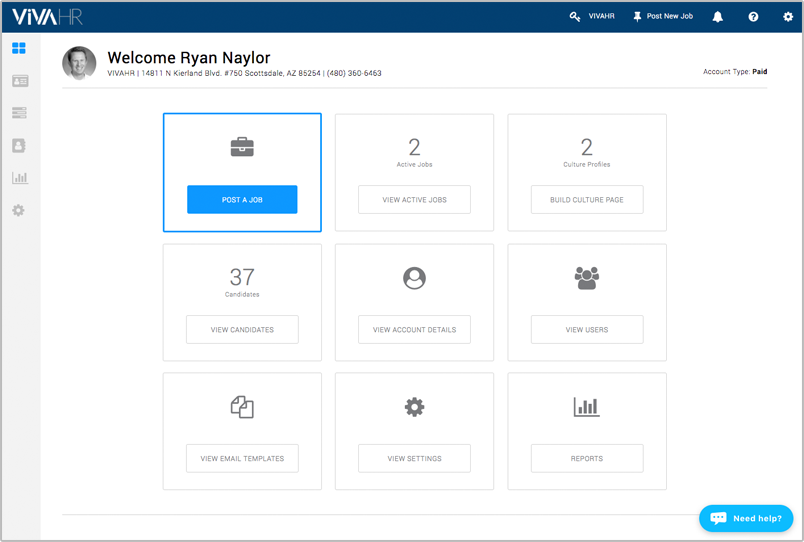
Task: Open the Need help? chat button
Action: pyautogui.click(x=746, y=518)
